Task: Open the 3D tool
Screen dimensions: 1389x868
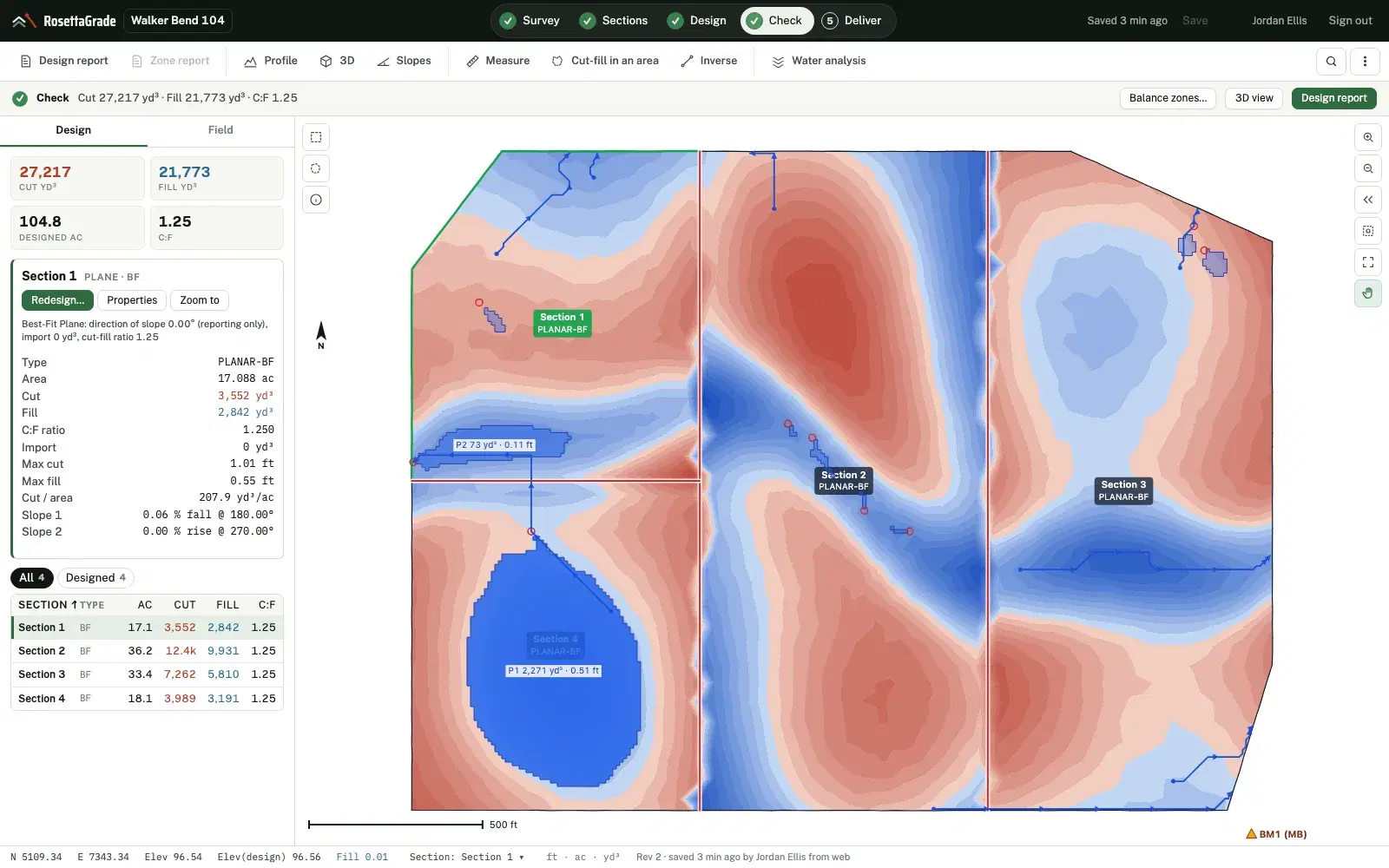Action: pos(337,61)
